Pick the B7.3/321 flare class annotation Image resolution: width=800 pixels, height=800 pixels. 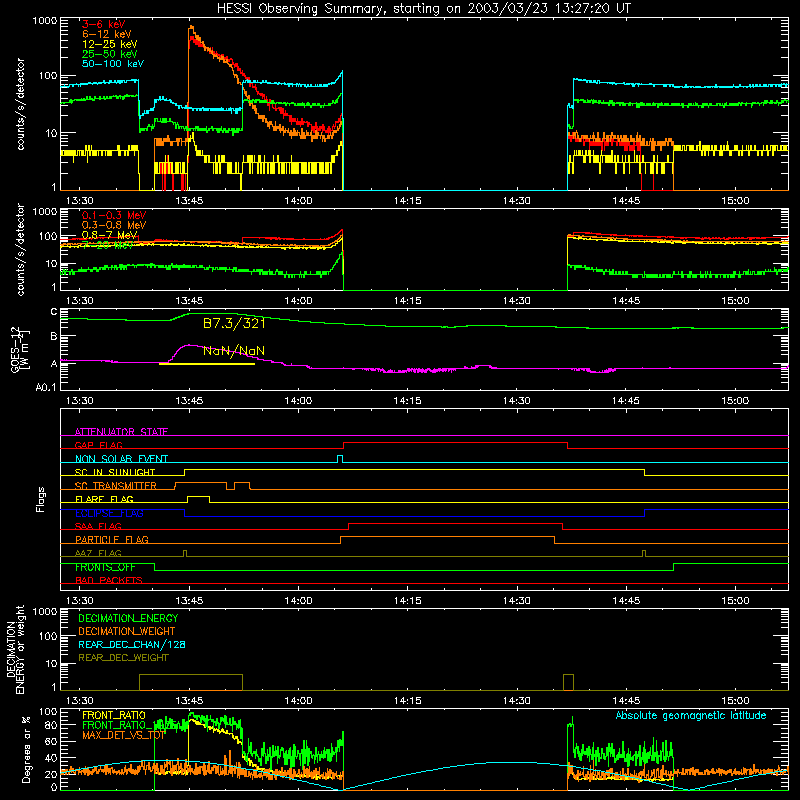tap(234, 323)
